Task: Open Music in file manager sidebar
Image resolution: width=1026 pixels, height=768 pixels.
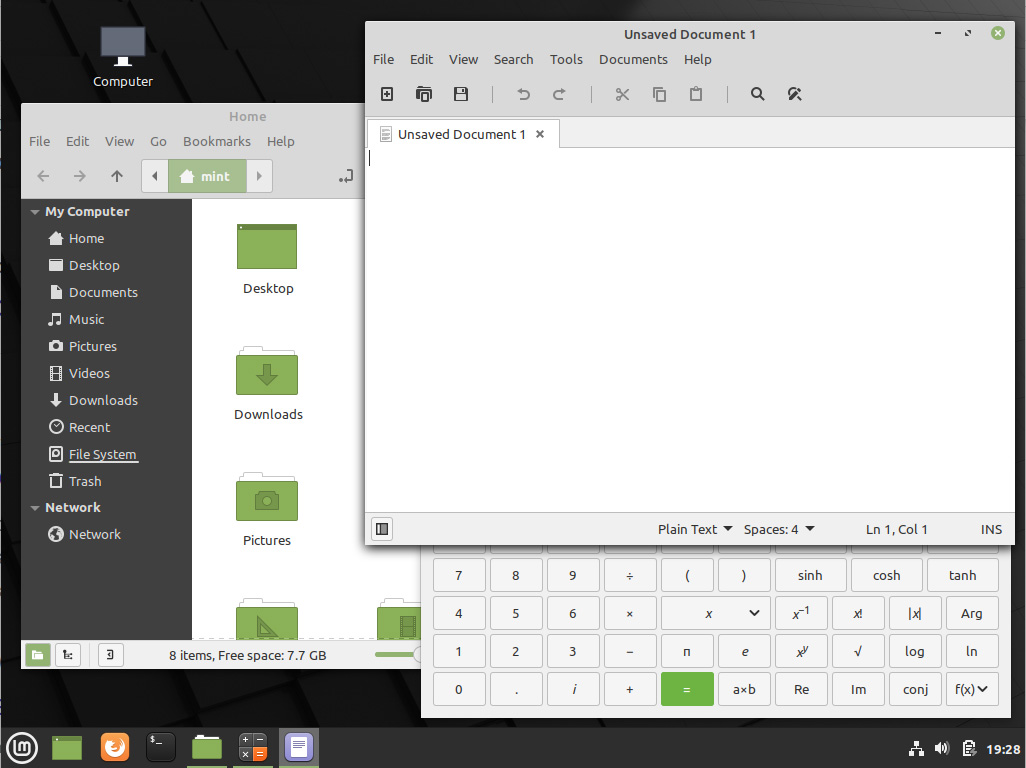Action: click(x=86, y=319)
